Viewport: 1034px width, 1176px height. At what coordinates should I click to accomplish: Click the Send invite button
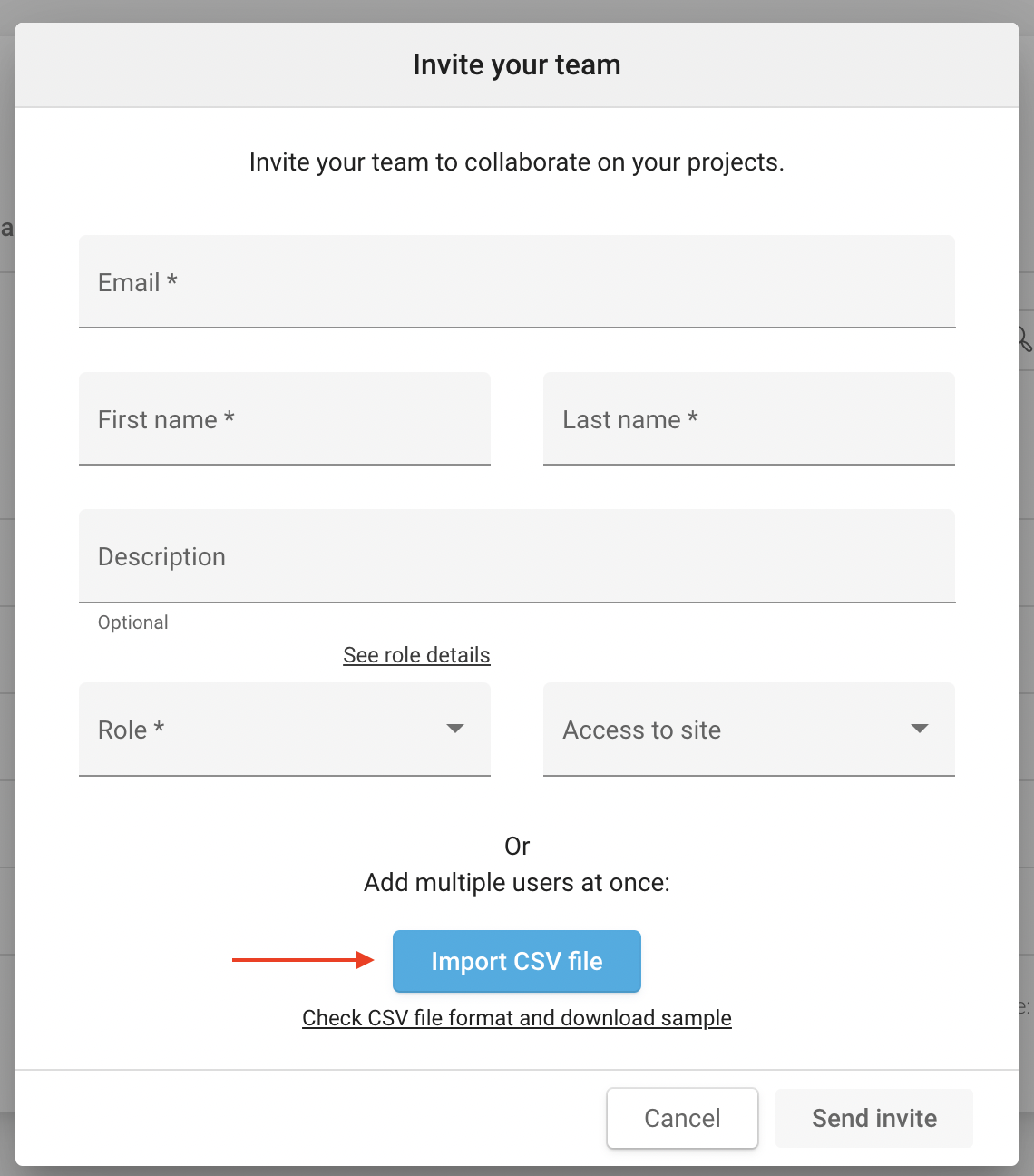pos(873,1118)
